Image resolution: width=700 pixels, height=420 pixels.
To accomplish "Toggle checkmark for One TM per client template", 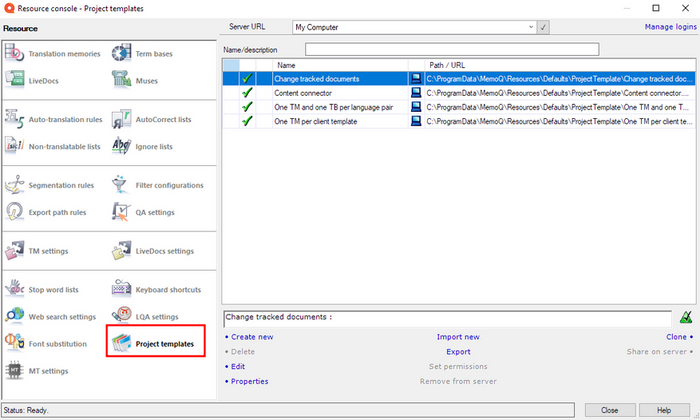I will 247,121.
